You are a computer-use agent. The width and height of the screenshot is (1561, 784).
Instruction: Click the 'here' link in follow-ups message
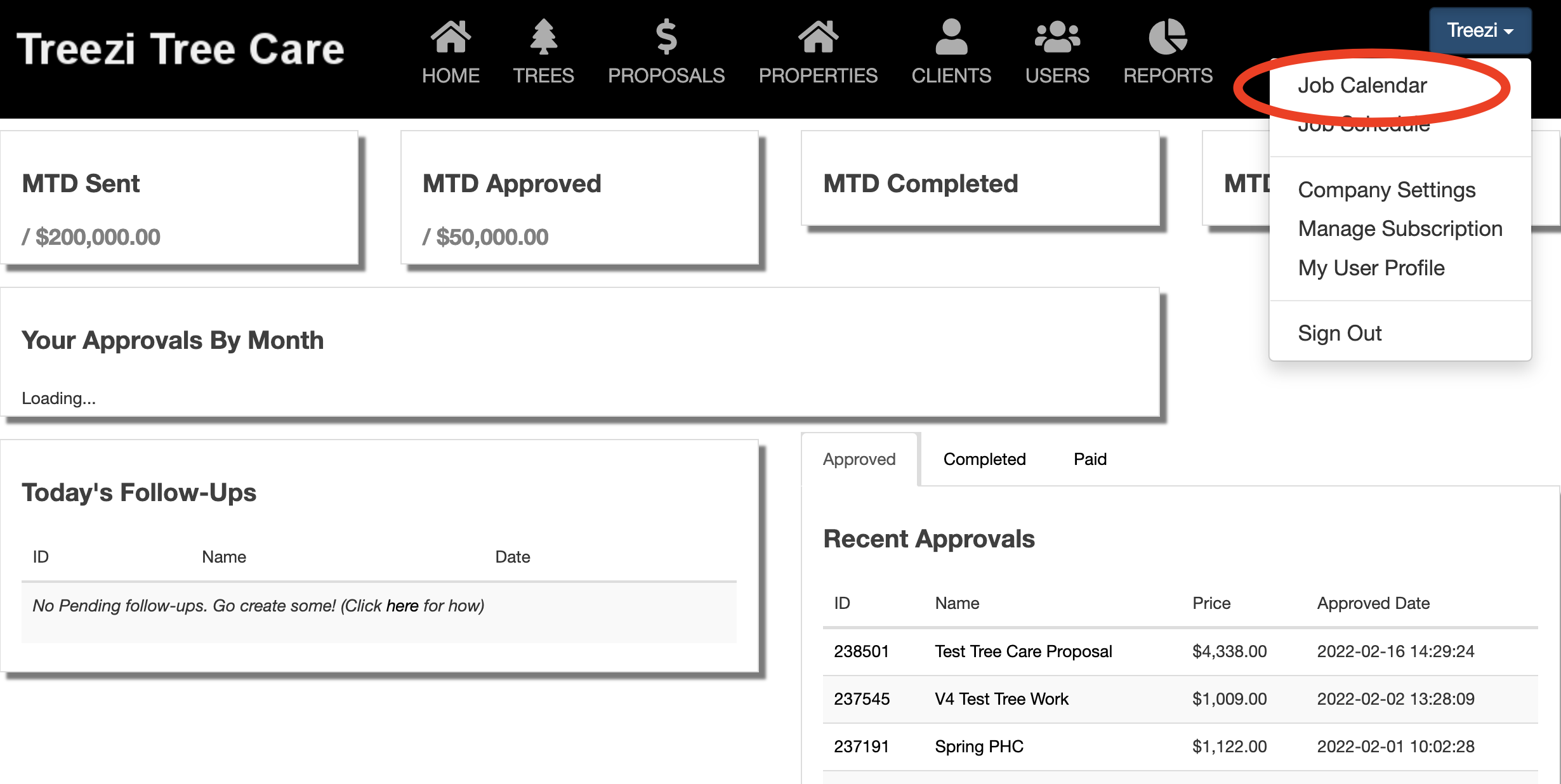coord(402,606)
